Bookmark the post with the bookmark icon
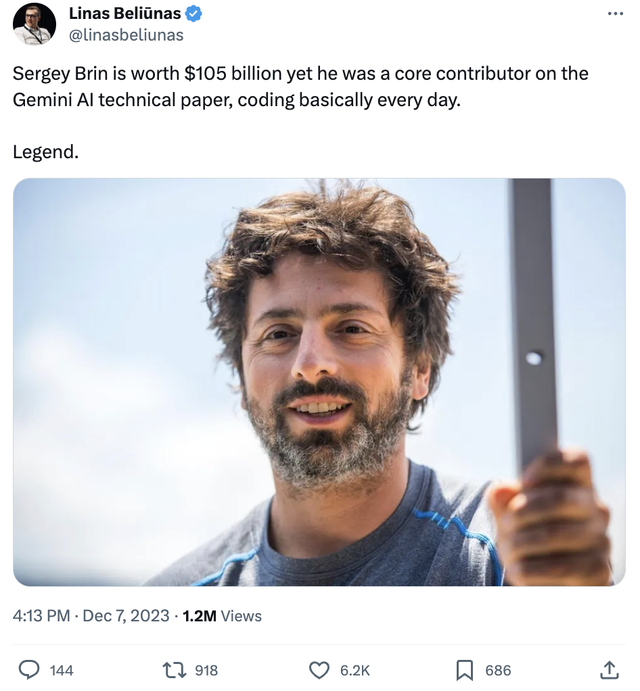The width and height of the screenshot is (640, 691). coord(464,670)
